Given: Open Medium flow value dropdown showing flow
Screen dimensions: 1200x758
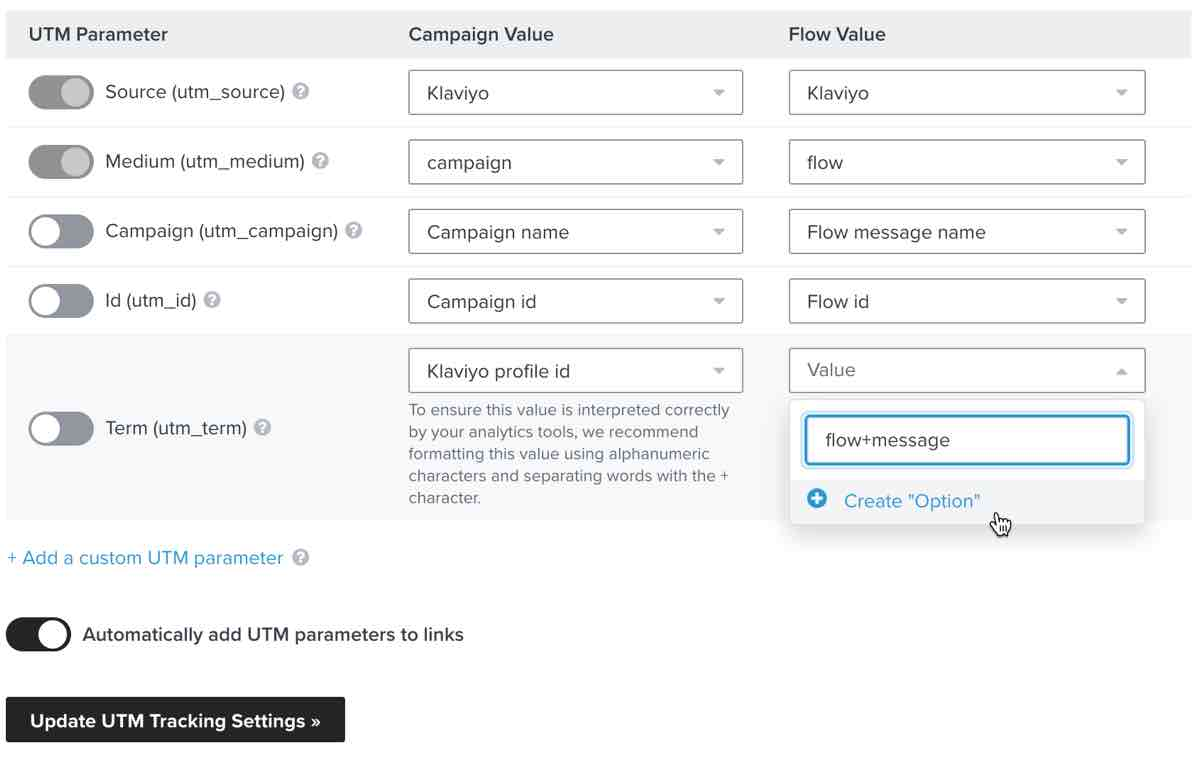Looking at the screenshot, I should tap(966, 162).
